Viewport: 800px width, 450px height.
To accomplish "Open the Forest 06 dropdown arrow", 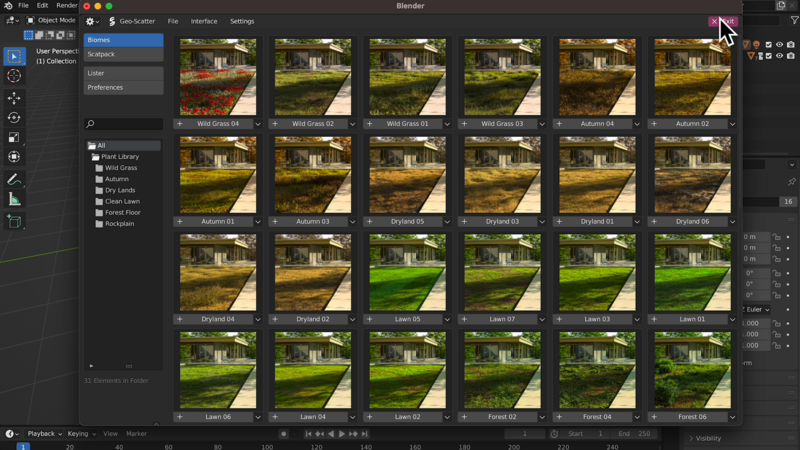I will pyautogui.click(x=732, y=417).
